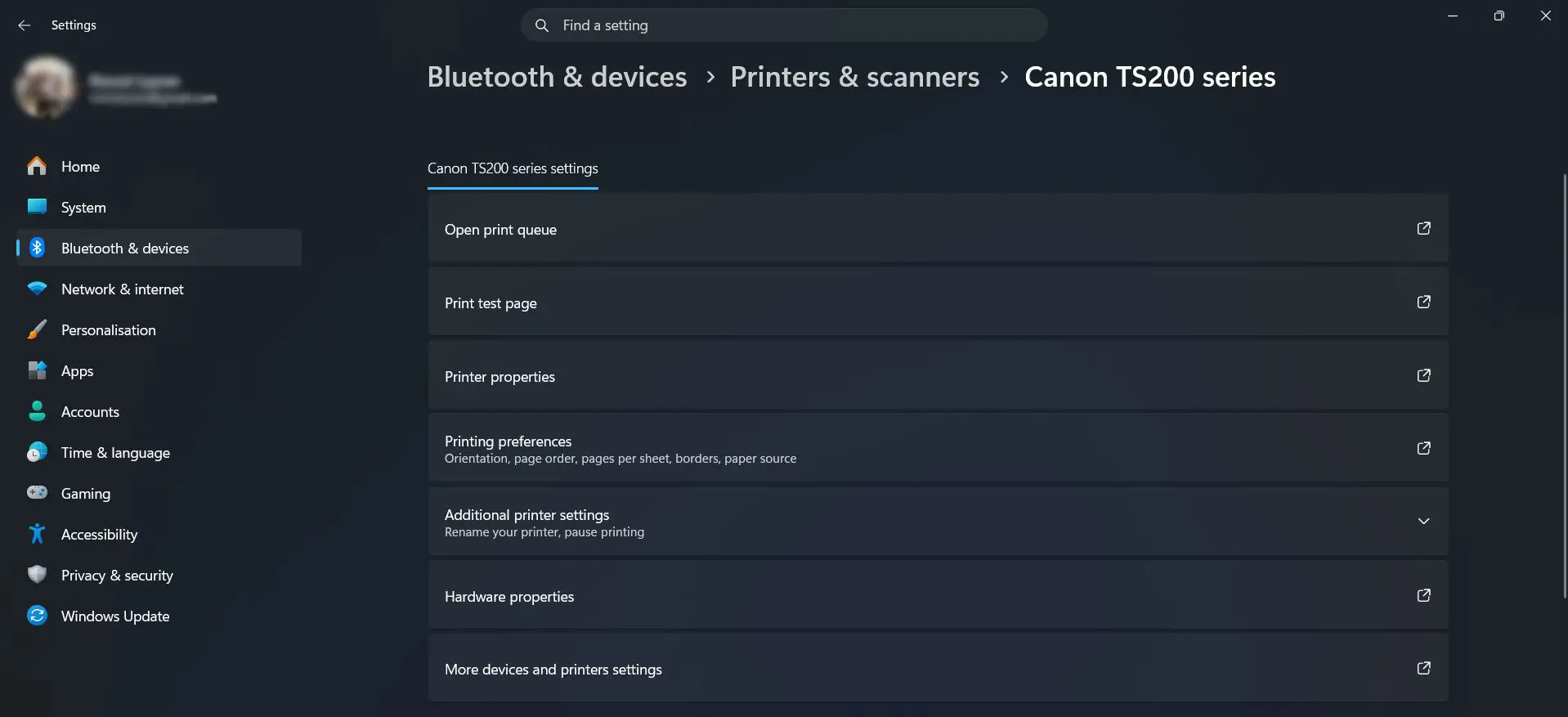This screenshot has width=1568, height=717.
Task: Expand Additional printer settings
Action: [1424, 521]
